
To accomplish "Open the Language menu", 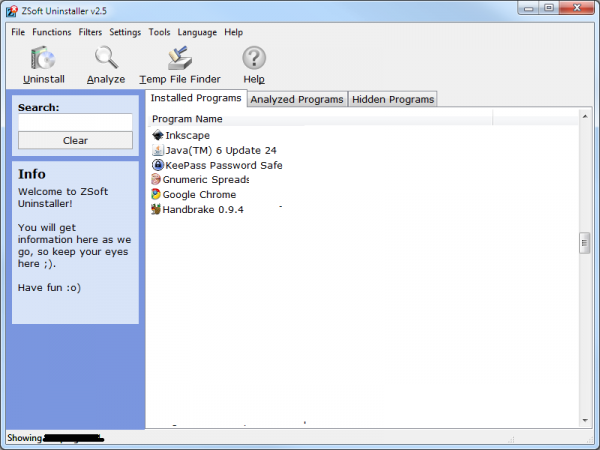I will [x=197, y=32].
